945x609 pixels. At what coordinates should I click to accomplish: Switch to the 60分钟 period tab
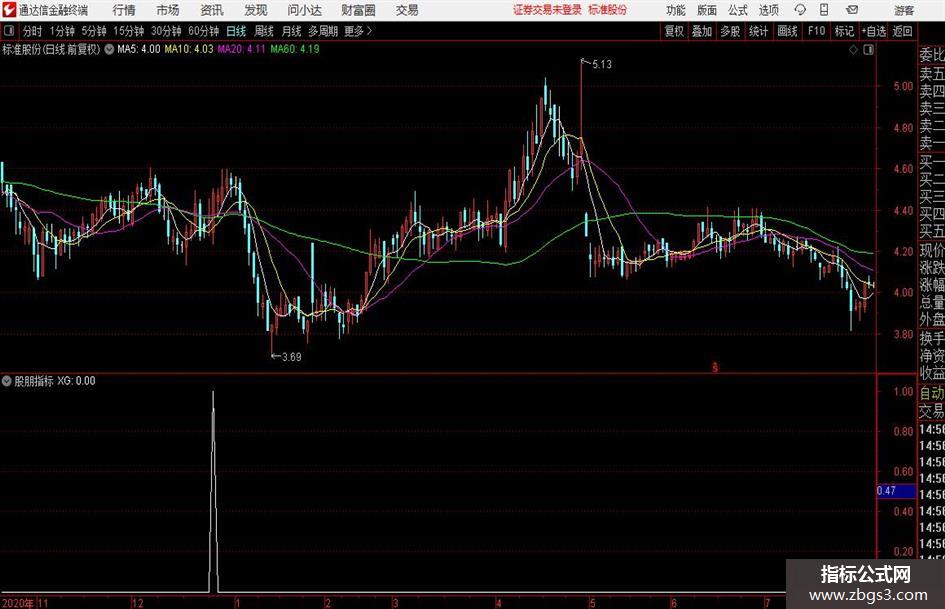click(204, 31)
